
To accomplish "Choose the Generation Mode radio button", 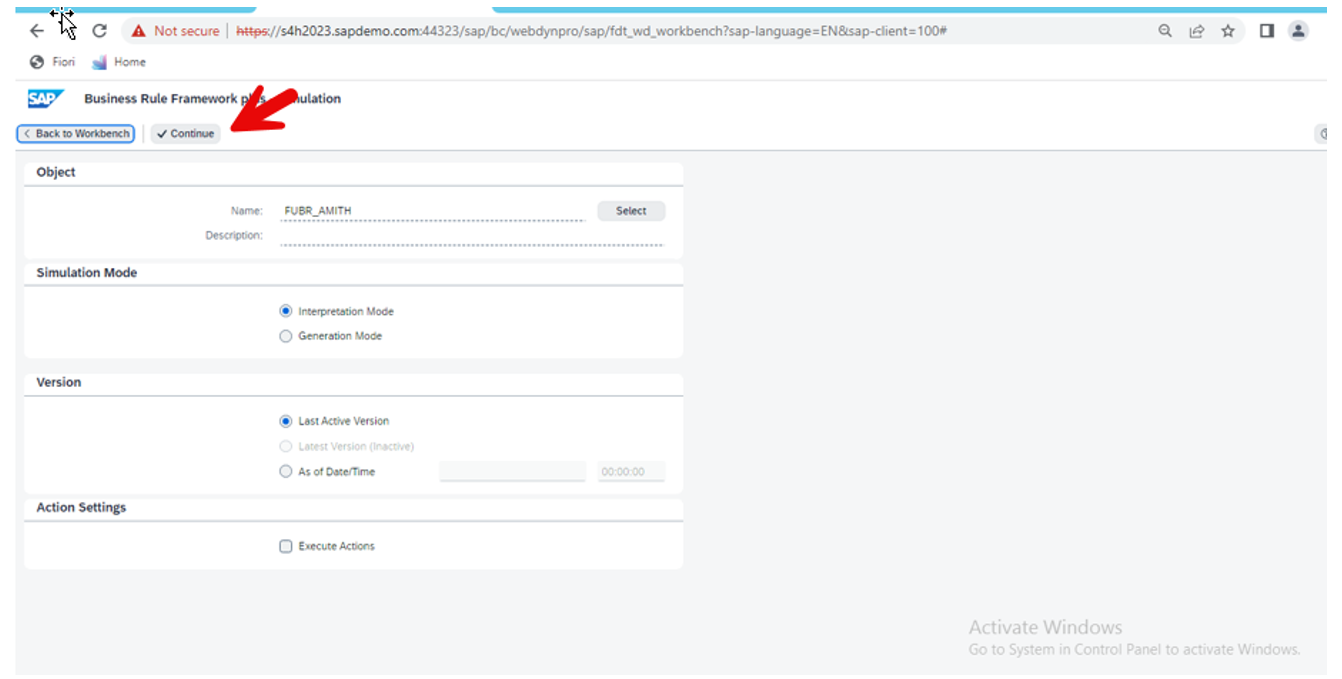I will pyautogui.click(x=286, y=336).
